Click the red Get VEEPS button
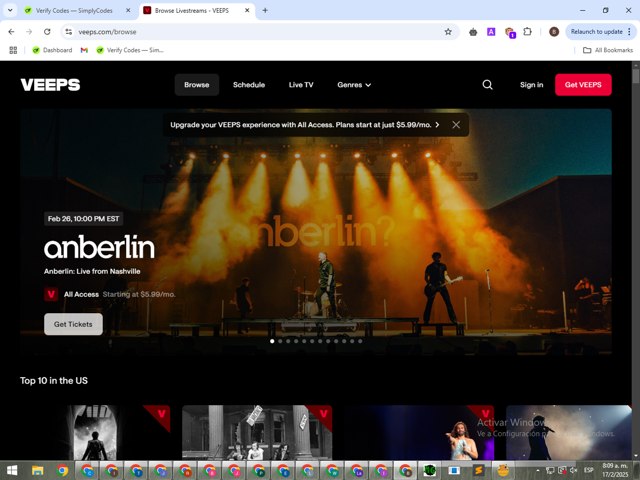 (583, 85)
